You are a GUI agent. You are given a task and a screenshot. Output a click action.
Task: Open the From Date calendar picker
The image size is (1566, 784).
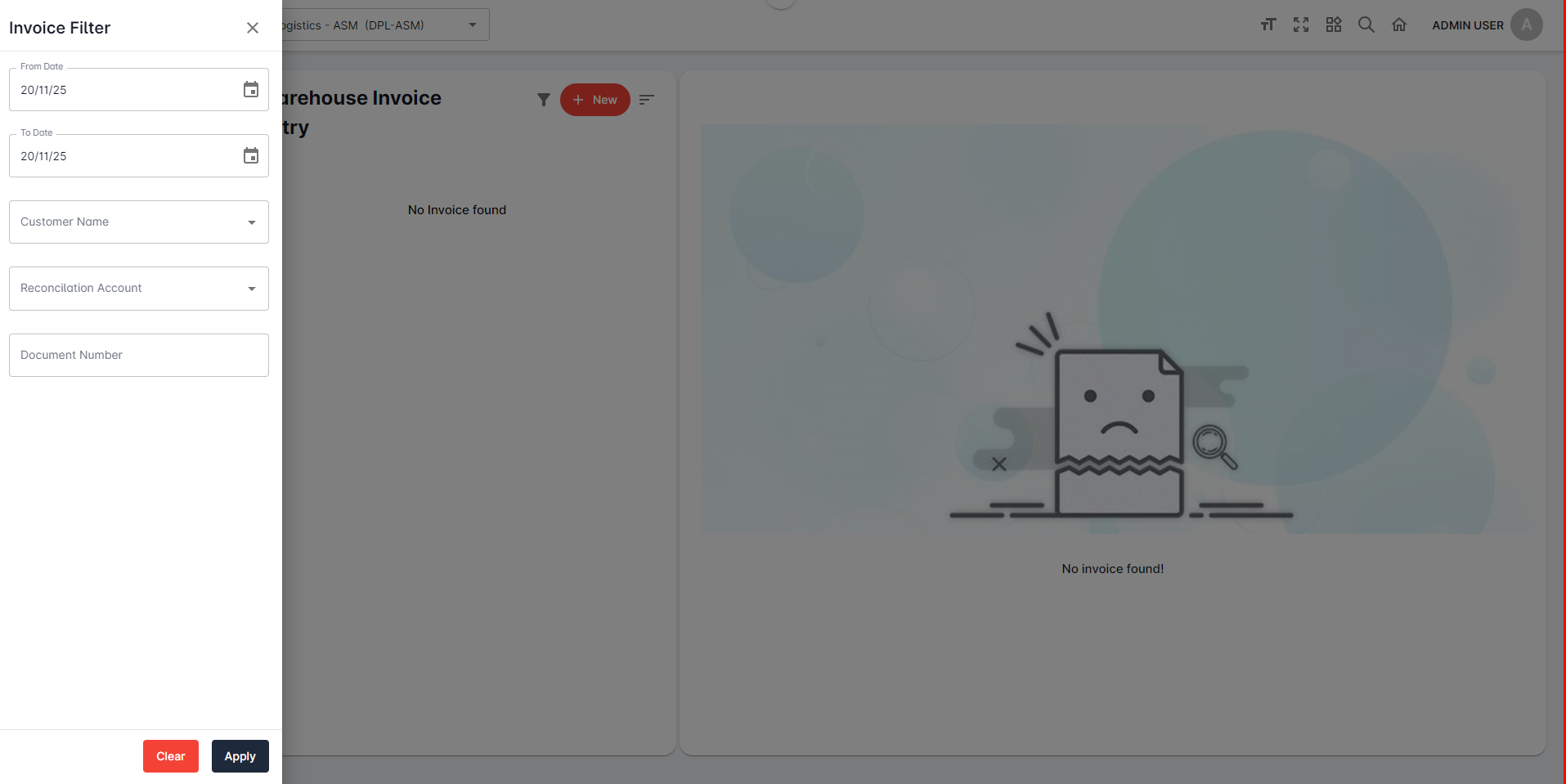[x=251, y=90]
